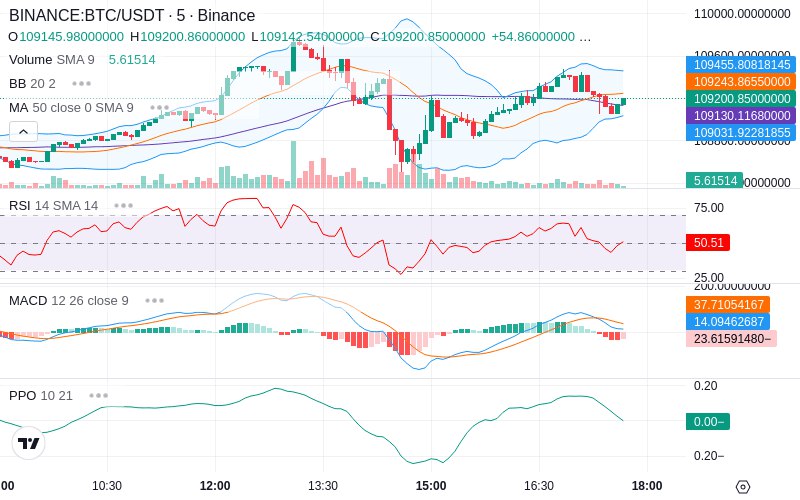
Task: Select the MACD 12 26 close 9 label
Action: 69,301
